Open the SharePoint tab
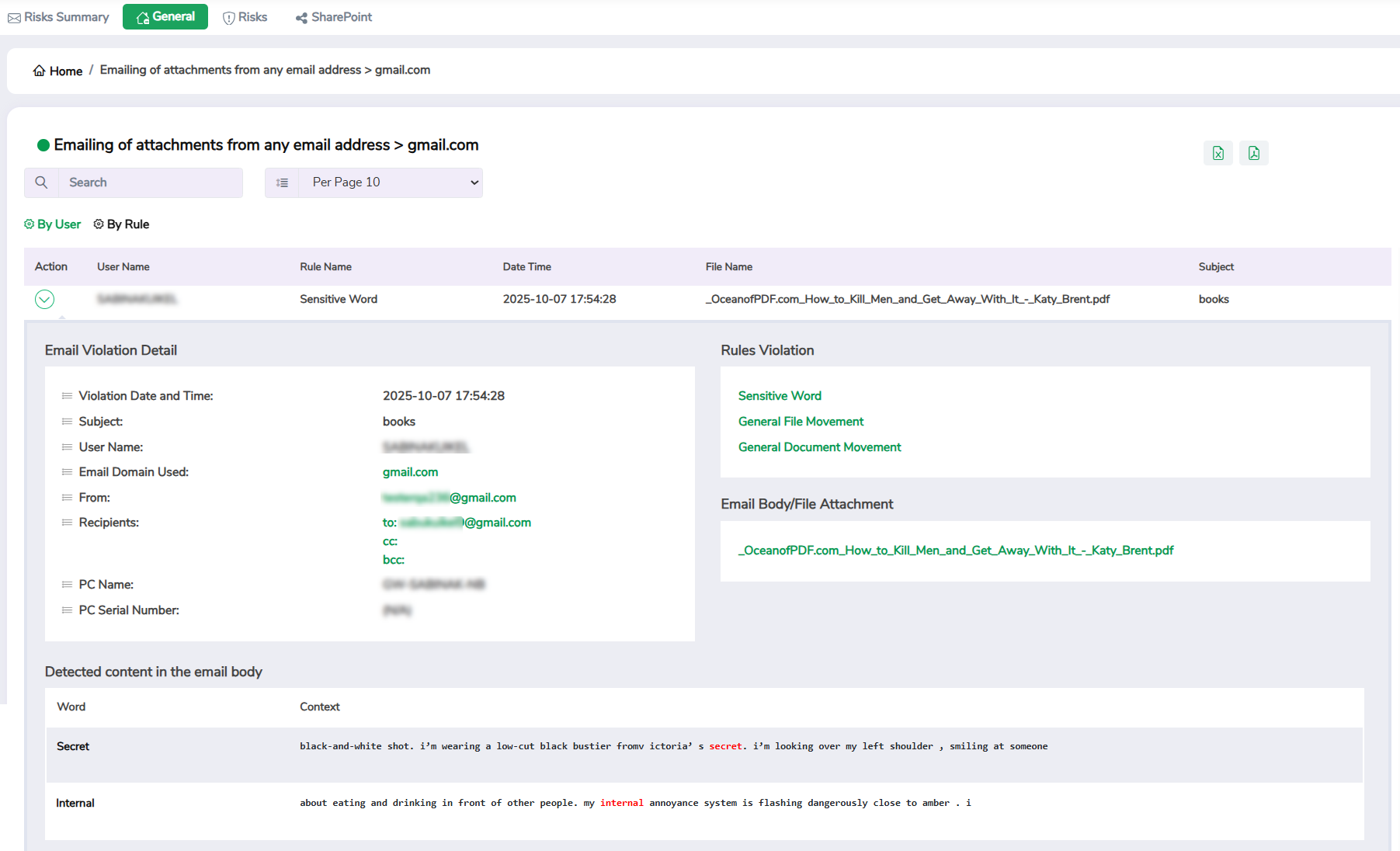The image size is (1400, 851). tap(334, 17)
